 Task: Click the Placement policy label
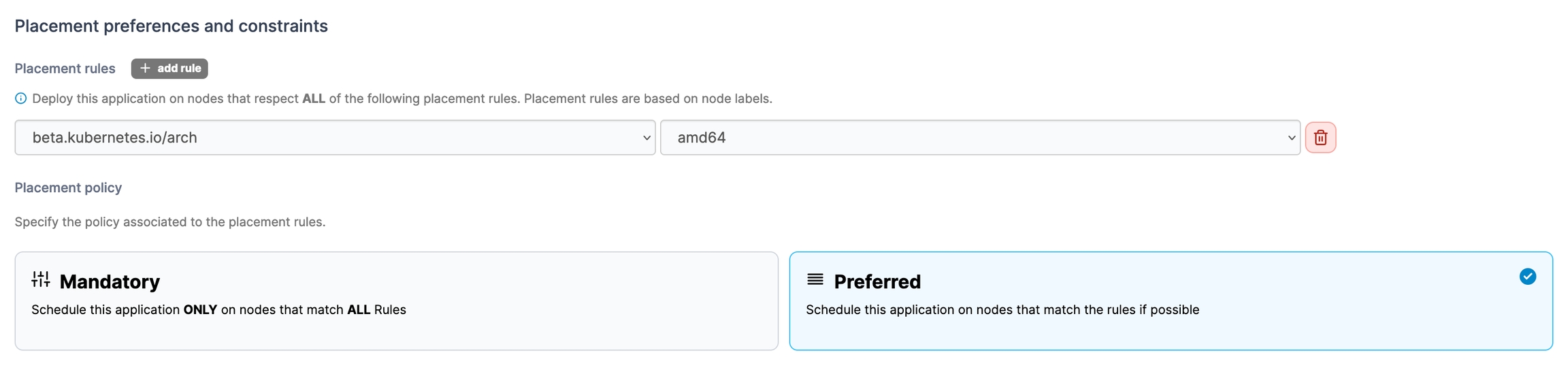(x=68, y=187)
